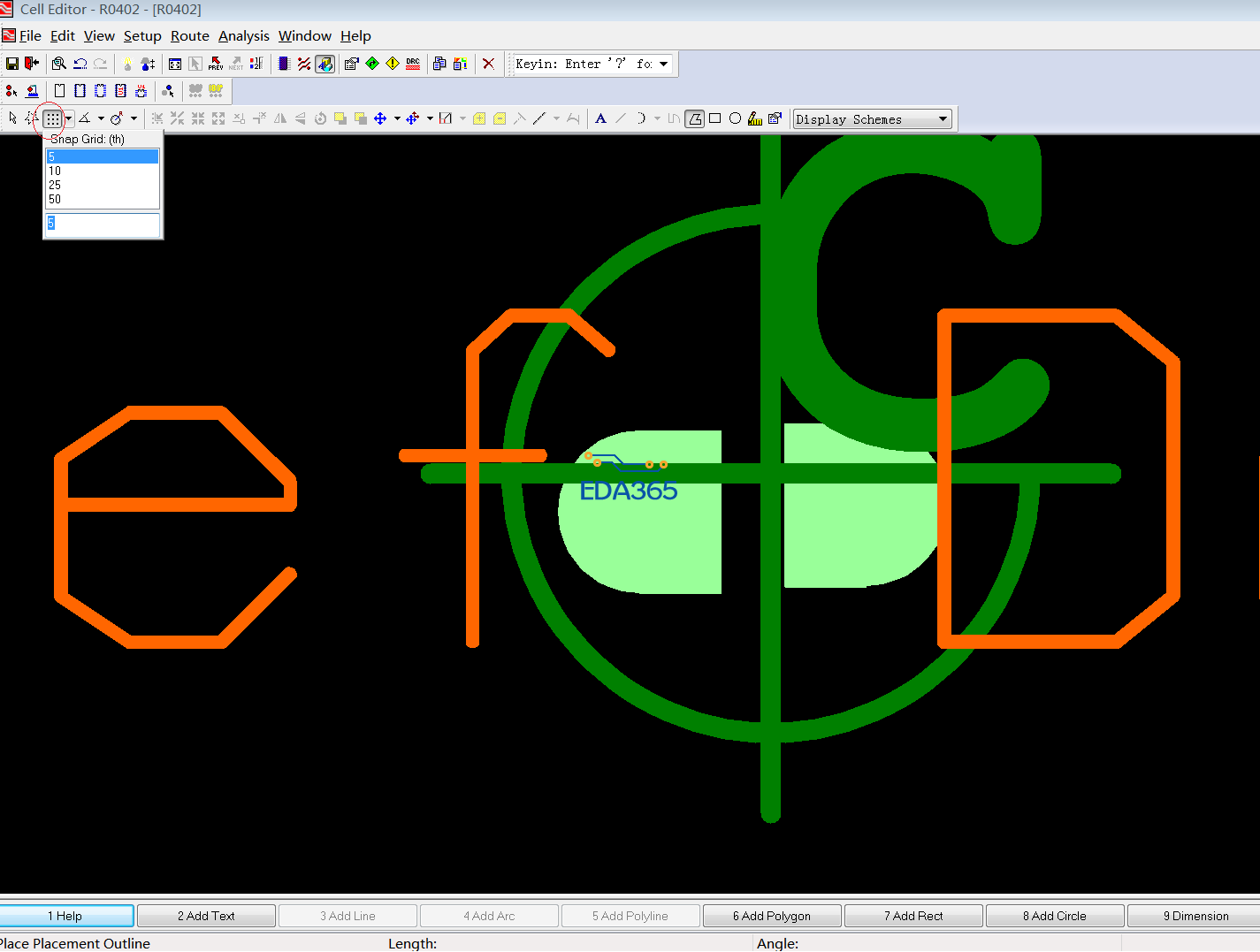Click the 9 Dimension button
Screen dimensions: 1260x952
(1196, 916)
